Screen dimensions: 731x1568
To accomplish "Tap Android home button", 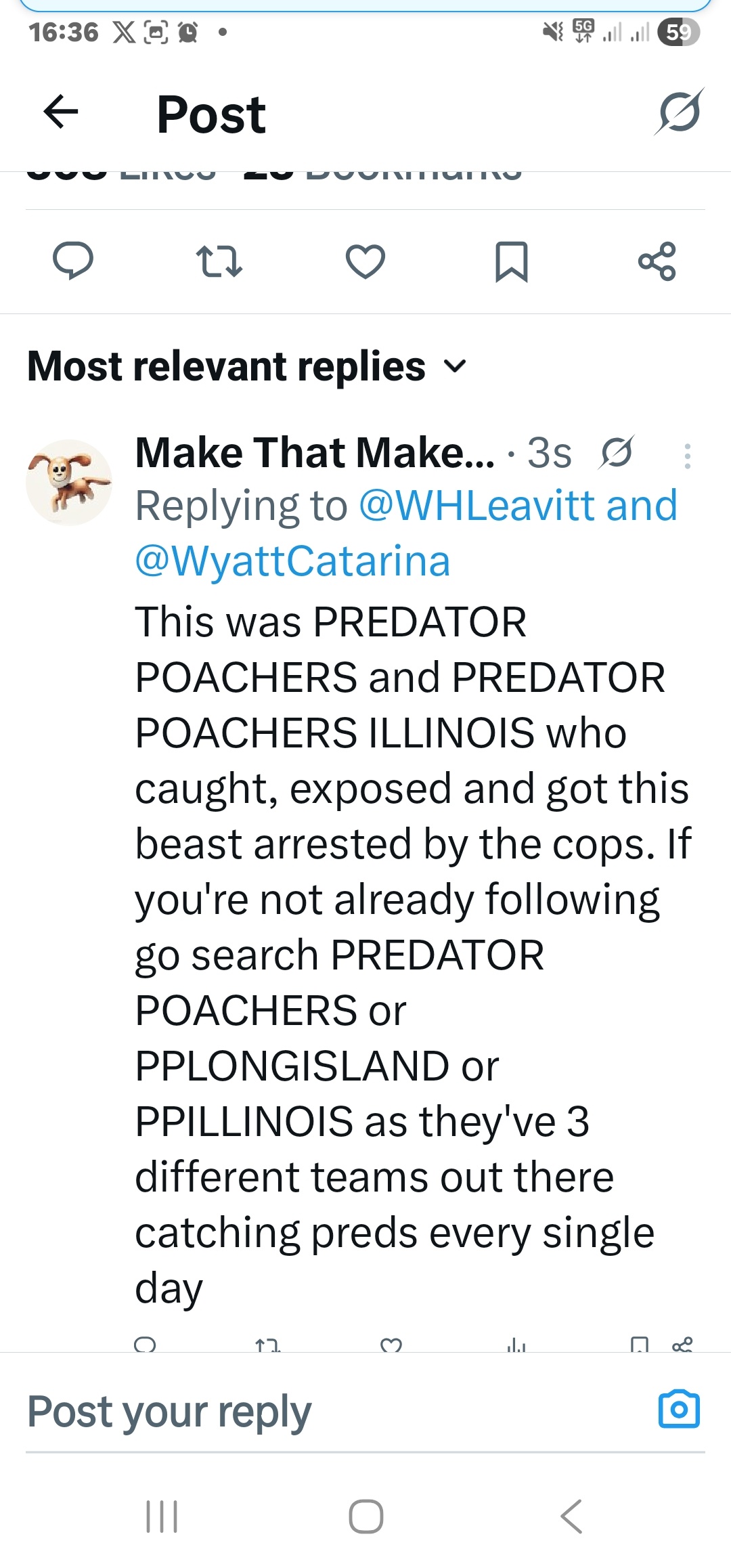I will [x=365, y=1516].
